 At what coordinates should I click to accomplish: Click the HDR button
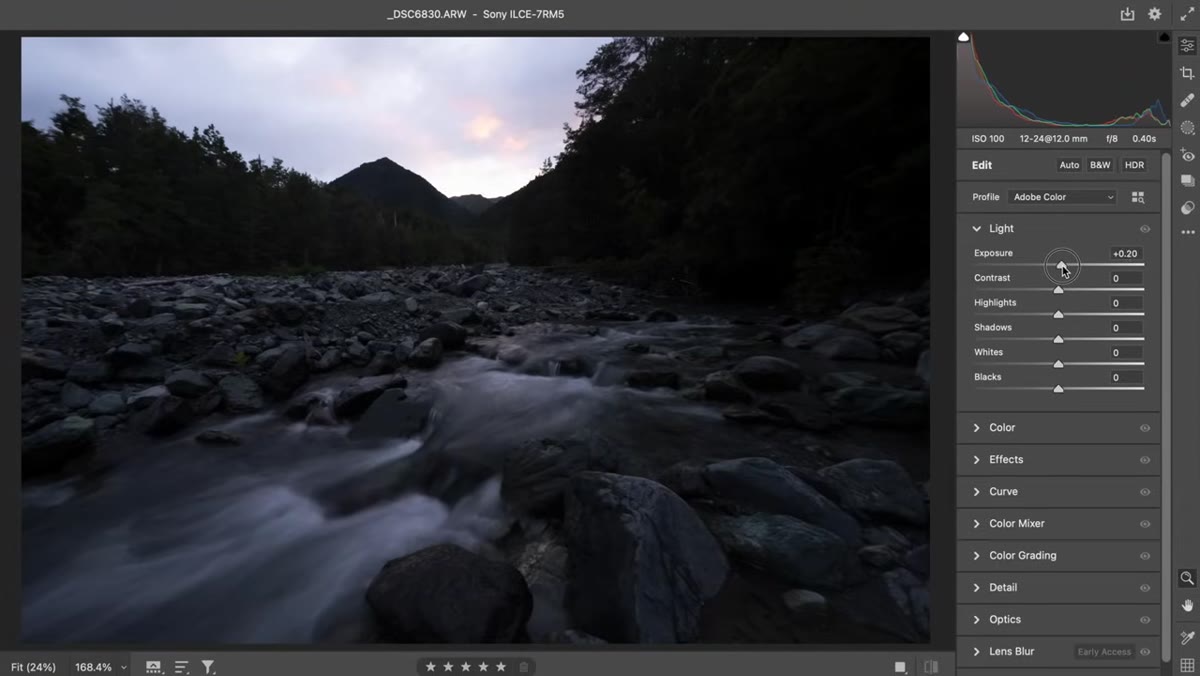point(1134,165)
